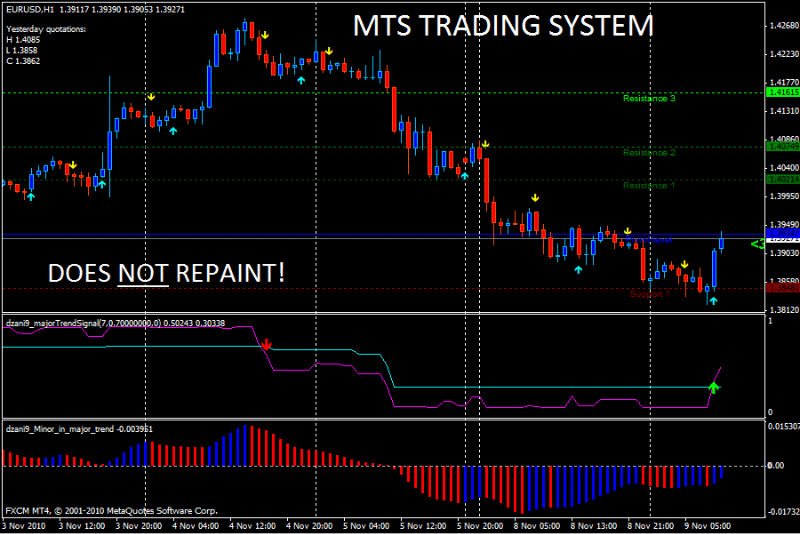800x534 pixels.
Task: Select the 'Resistance 1' level label
Action: [649, 186]
